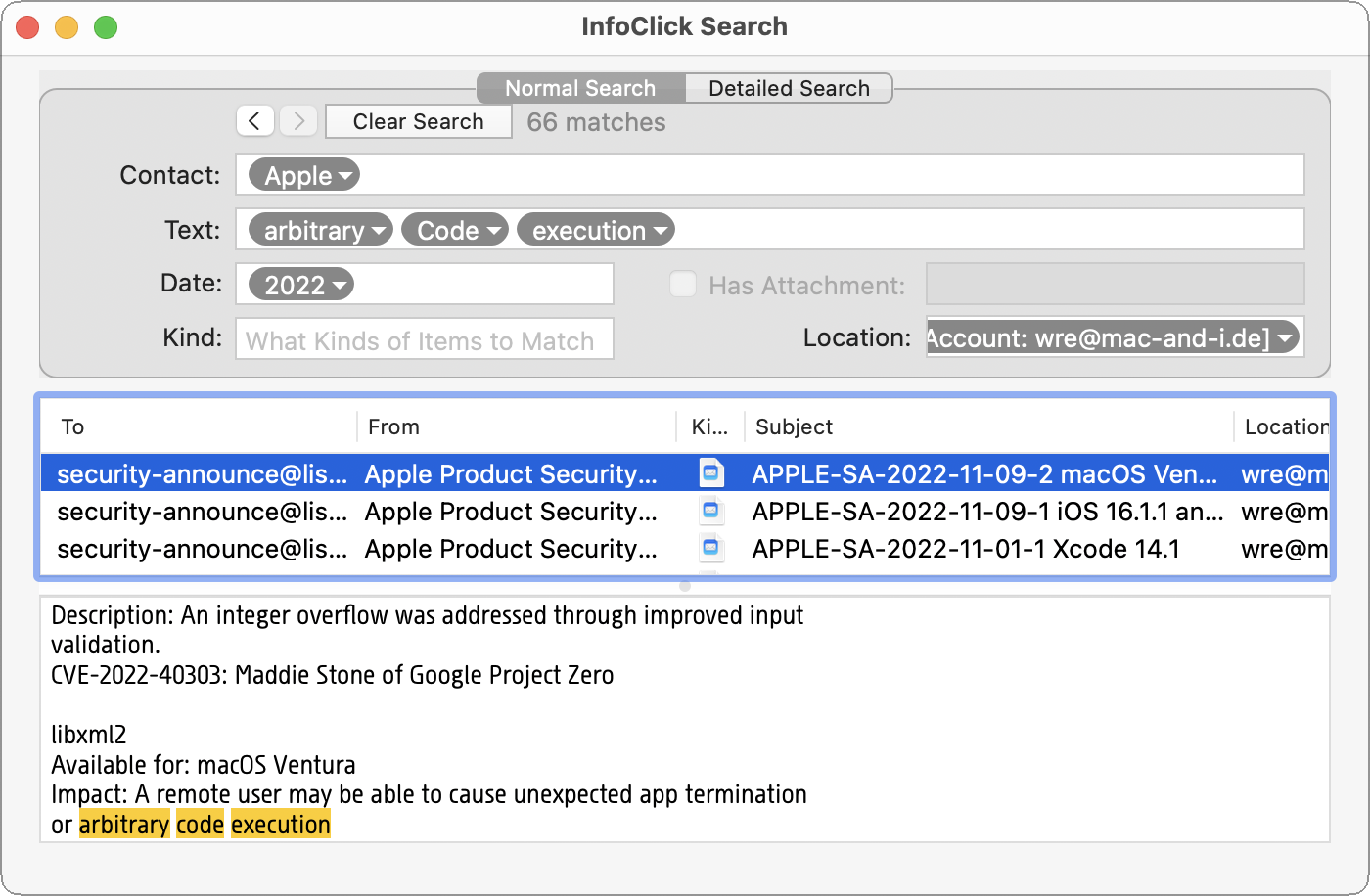1370x896 pixels.
Task: Sort results by the Subject column header
Action: point(988,426)
